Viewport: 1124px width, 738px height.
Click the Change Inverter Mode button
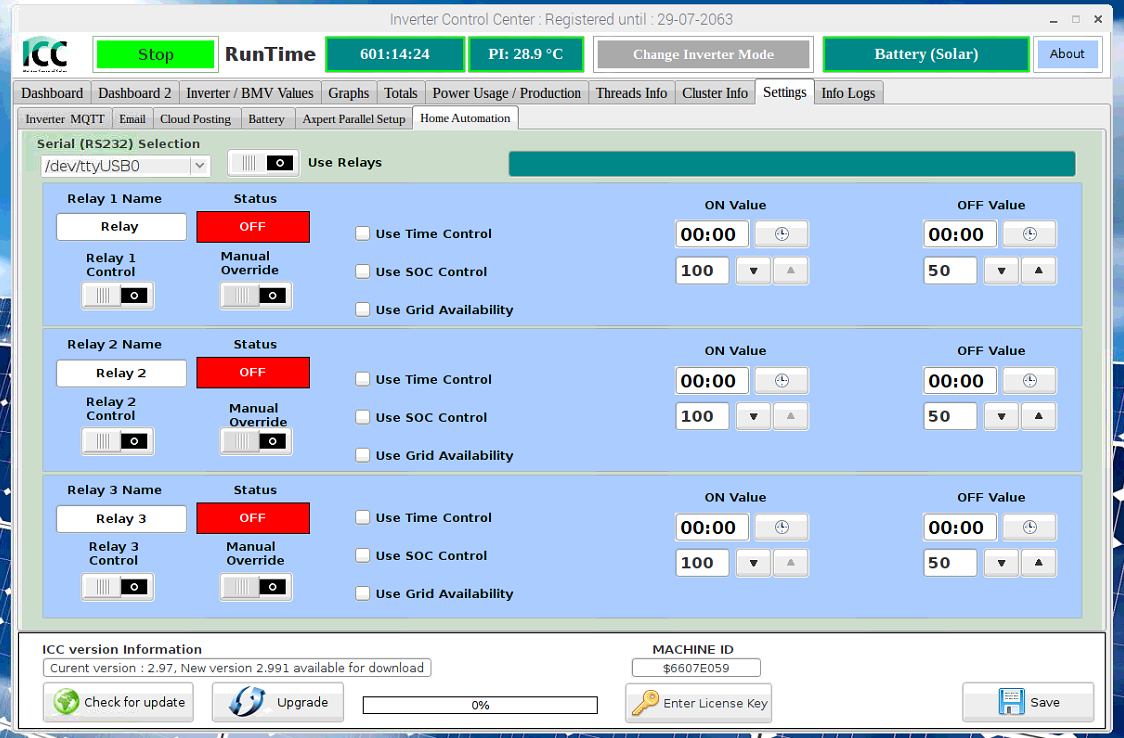tap(703, 55)
